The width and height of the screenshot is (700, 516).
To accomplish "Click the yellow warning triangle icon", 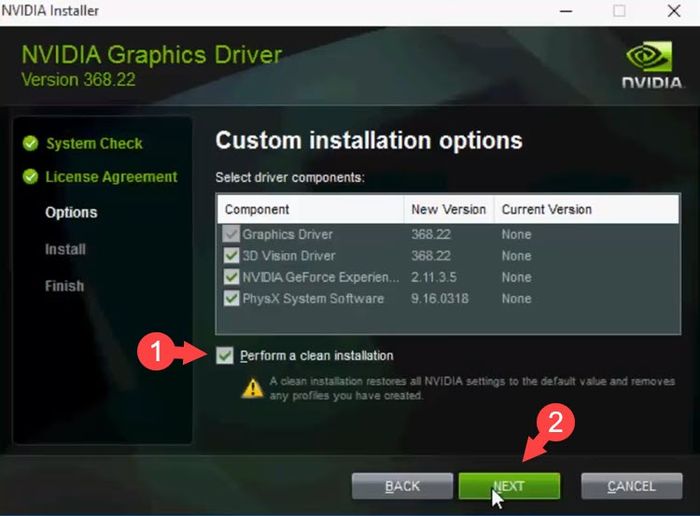I will coord(252,388).
